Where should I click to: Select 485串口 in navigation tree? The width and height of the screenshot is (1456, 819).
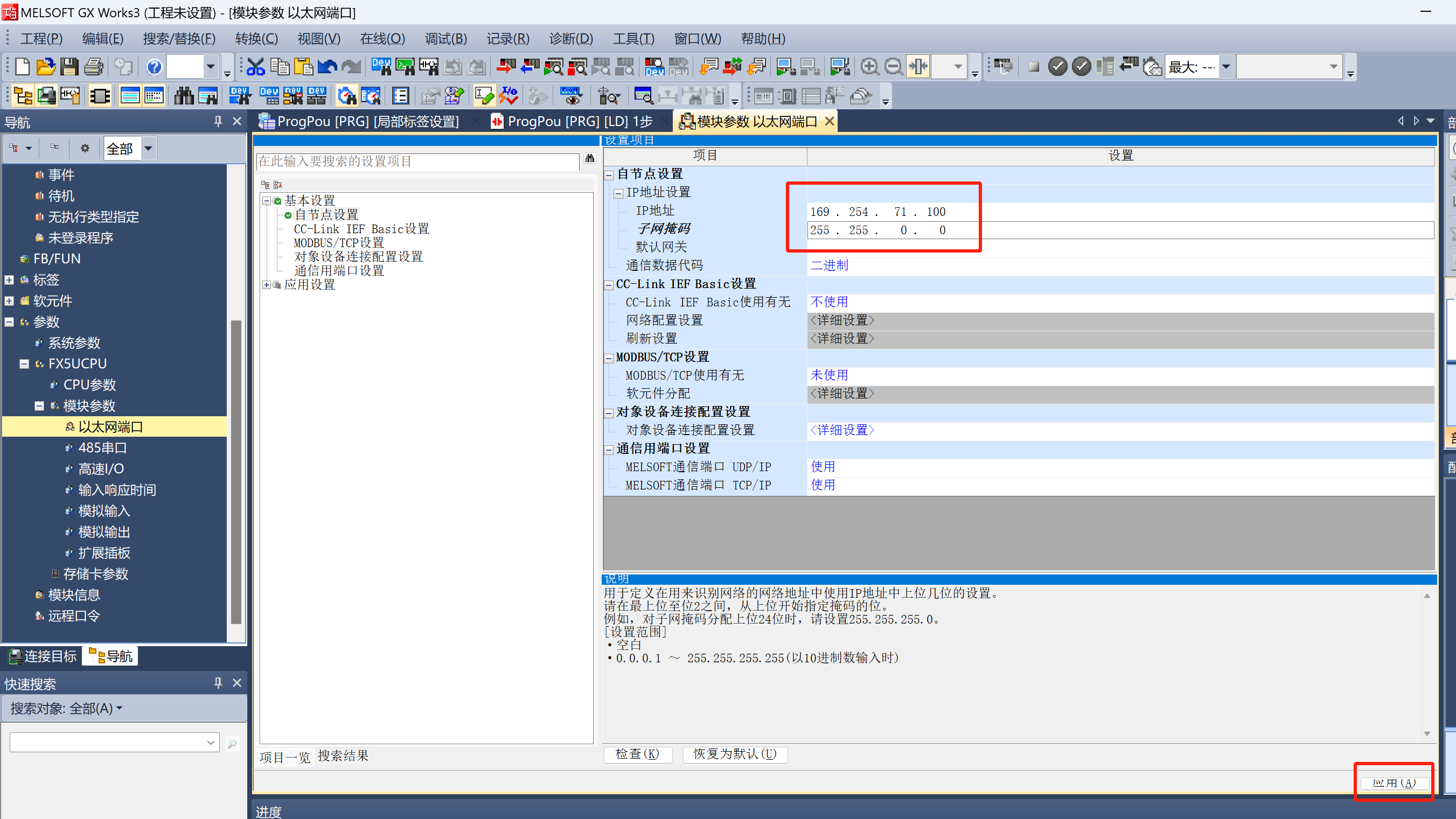click(102, 448)
